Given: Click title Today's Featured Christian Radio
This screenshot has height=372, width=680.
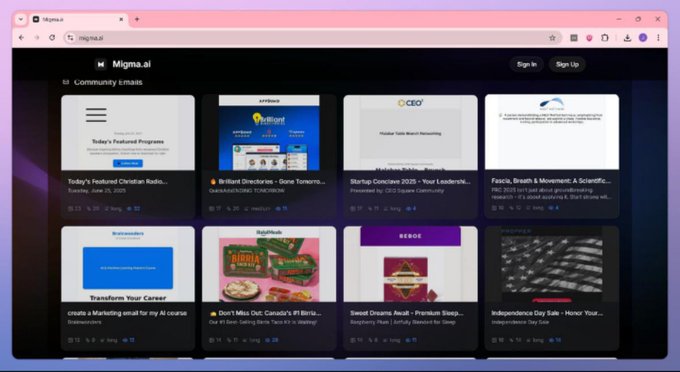Looking at the screenshot, I should (118, 182).
